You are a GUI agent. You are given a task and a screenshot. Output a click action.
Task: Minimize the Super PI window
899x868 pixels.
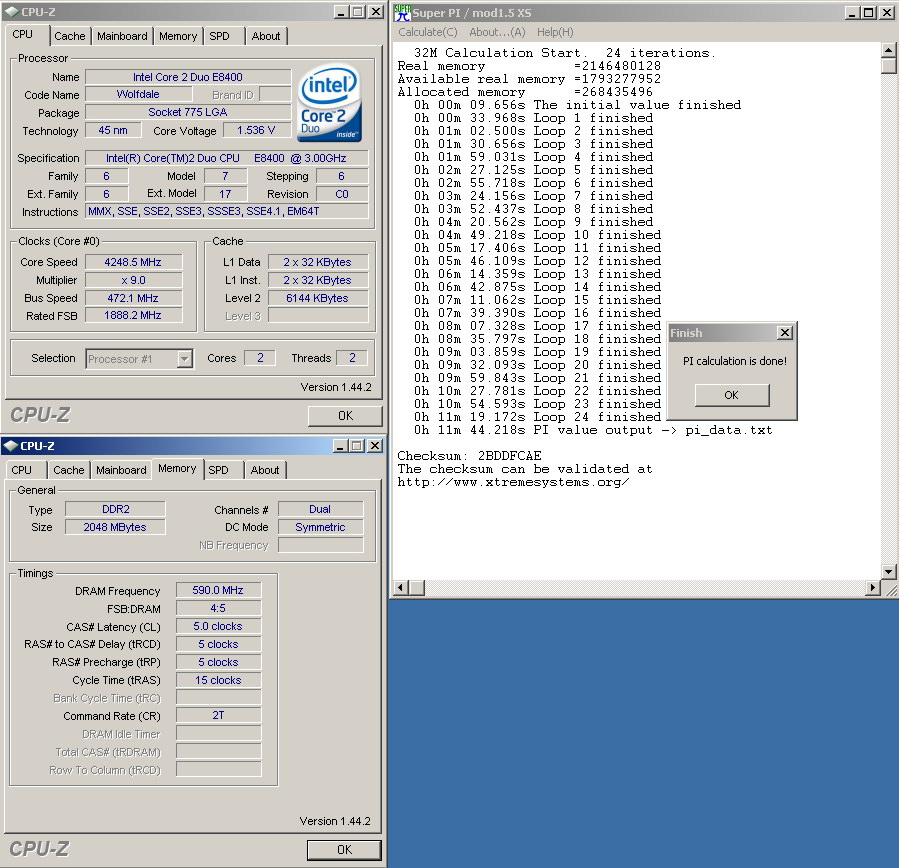pos(853,12)
